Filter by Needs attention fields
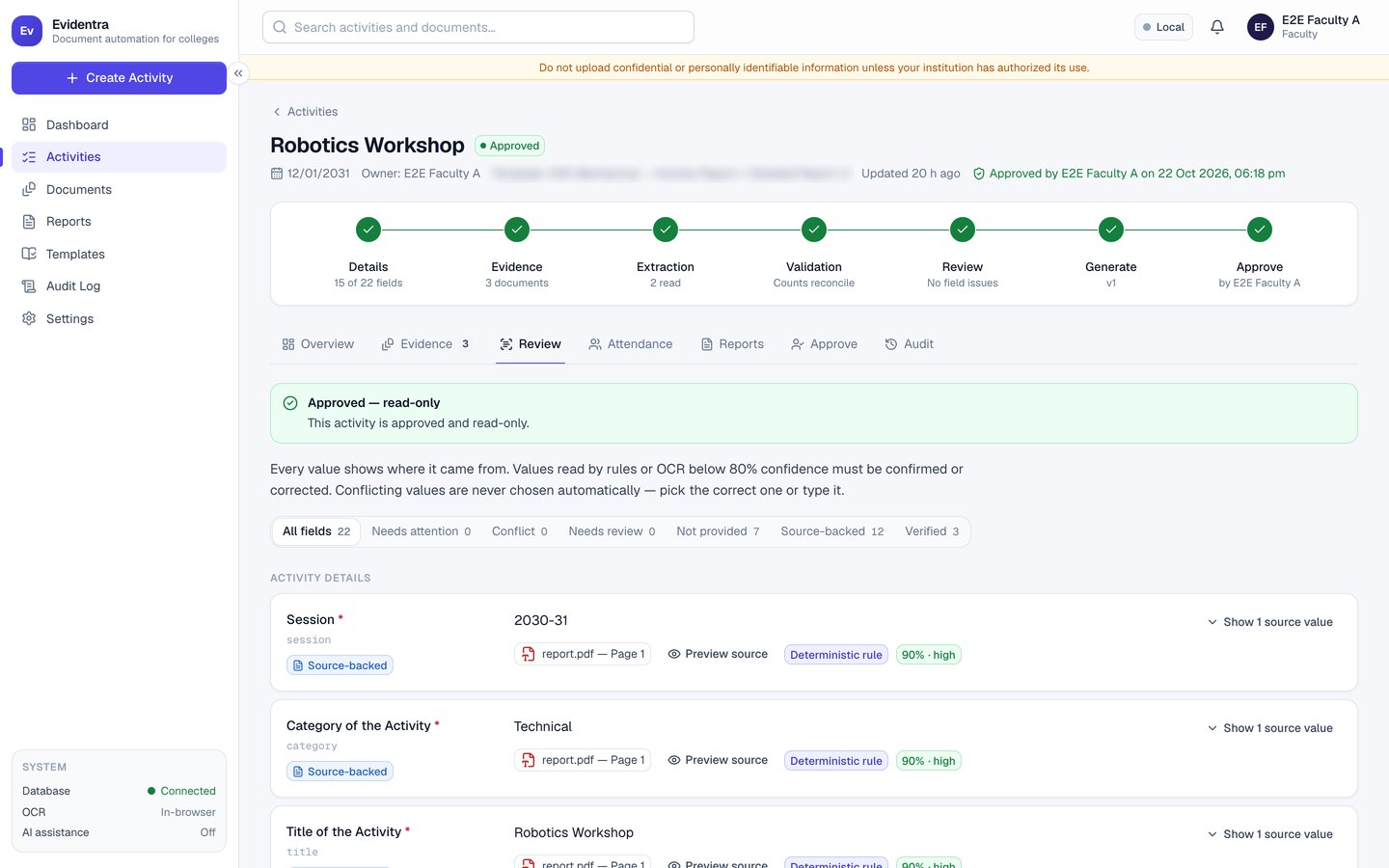 click(x=422, y=531)
